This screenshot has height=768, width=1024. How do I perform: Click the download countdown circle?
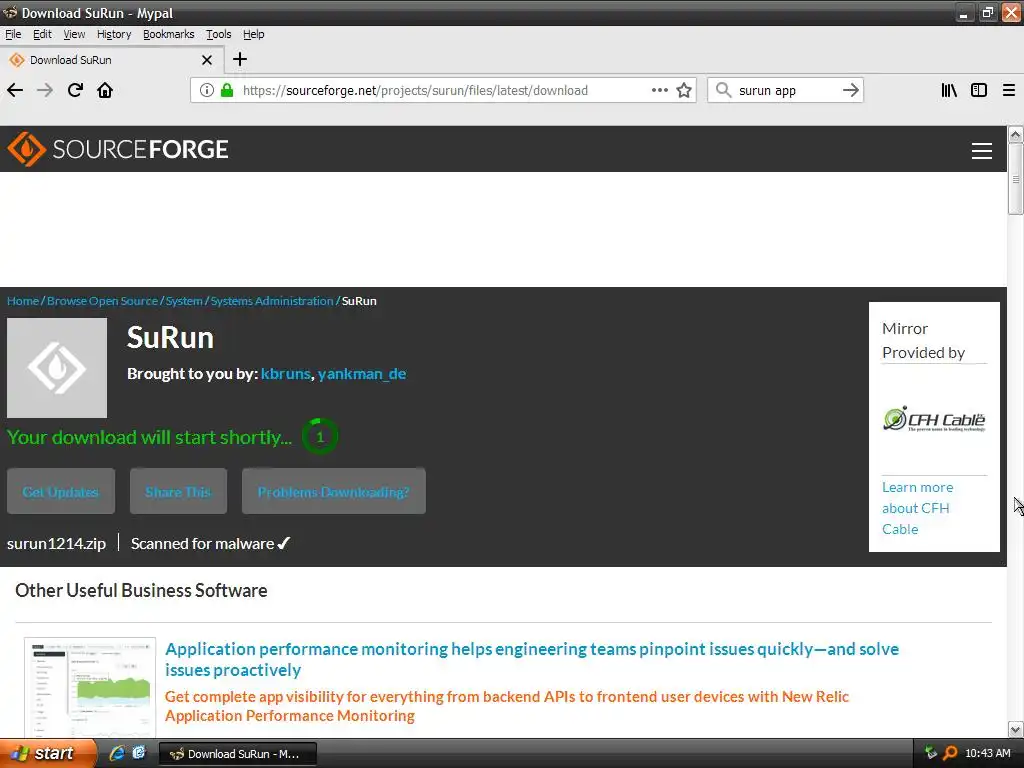click(x=319, y=437)
